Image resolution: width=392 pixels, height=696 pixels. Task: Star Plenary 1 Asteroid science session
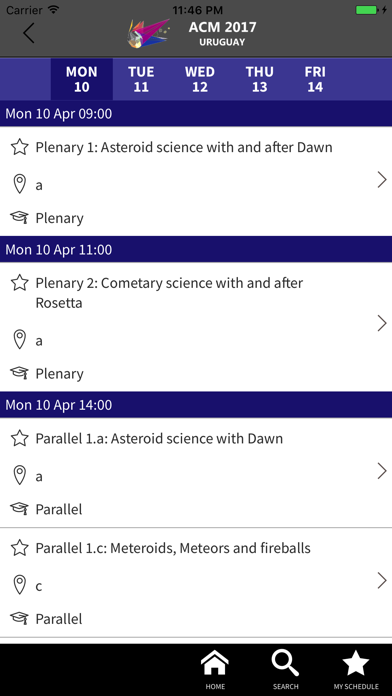coord(20,147)
